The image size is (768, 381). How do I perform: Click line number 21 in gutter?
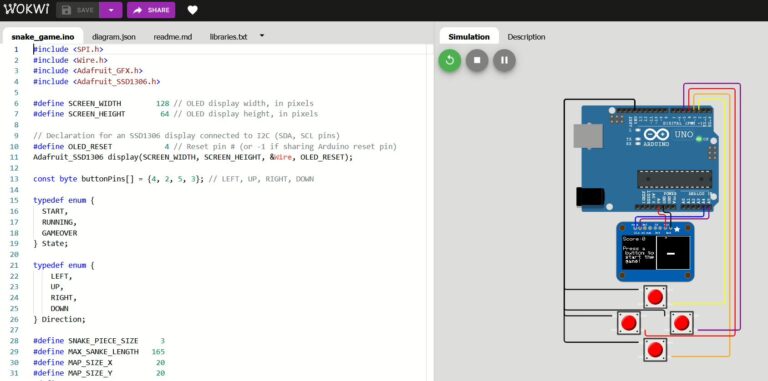[x=14, y=265]
